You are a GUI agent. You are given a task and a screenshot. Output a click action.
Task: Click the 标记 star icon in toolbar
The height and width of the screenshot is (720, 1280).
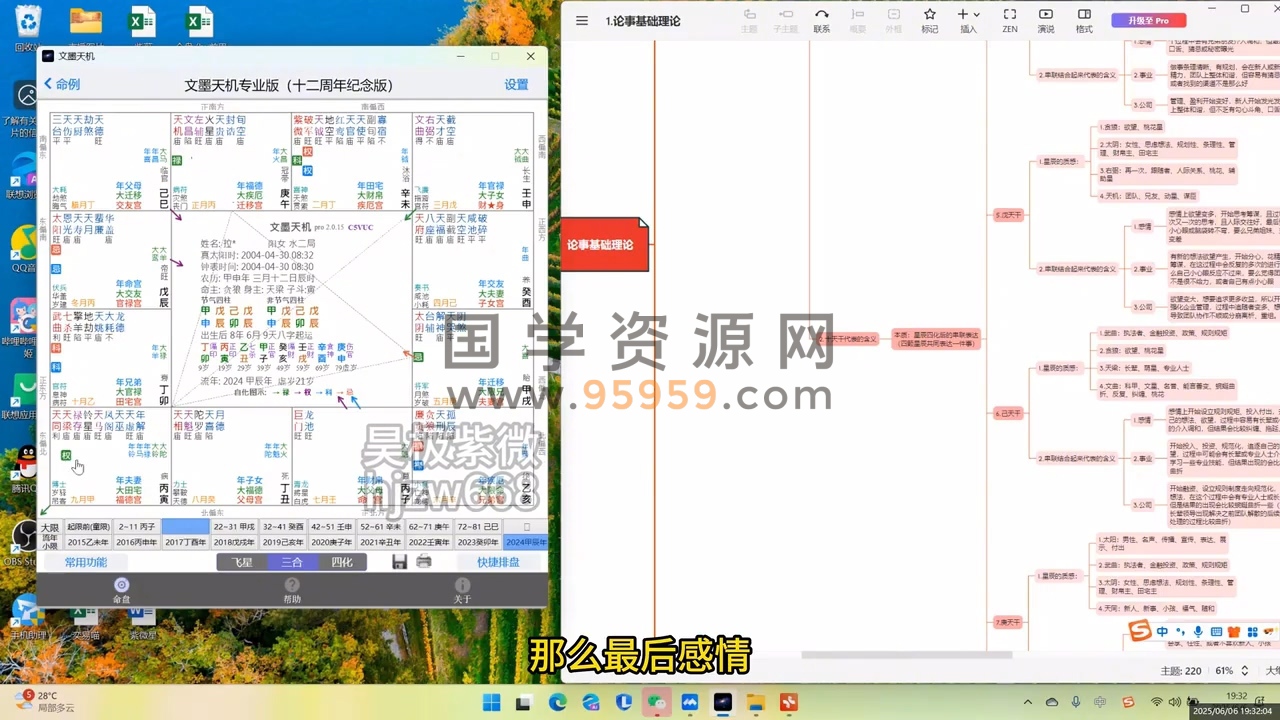tap(929, 20)
